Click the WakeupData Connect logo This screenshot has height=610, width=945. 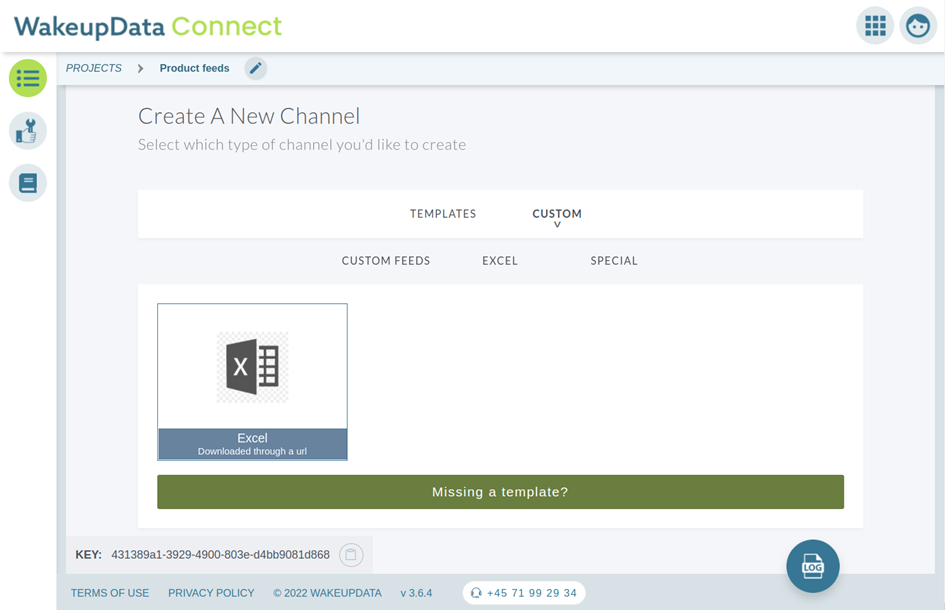point(148,27)
